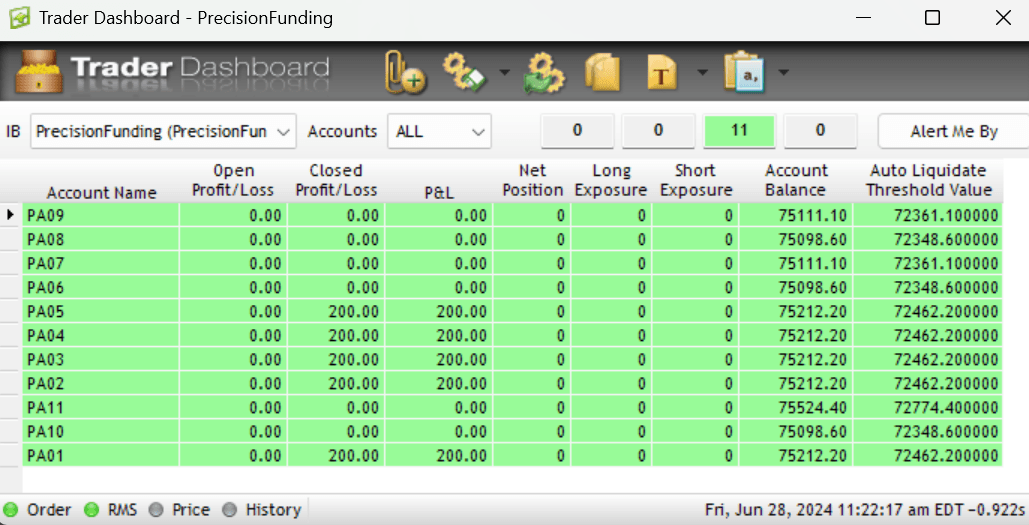Screen dimensions: 1029x525
Task: Open the IB PrecisionFunding dropdown
Action: click(163, 131)
